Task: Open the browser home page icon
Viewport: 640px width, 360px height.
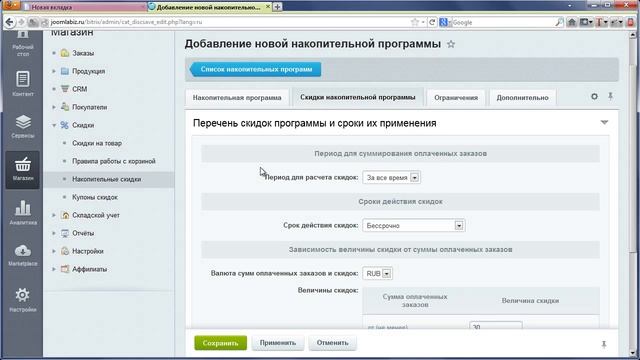Action: [x=571, y=22]
